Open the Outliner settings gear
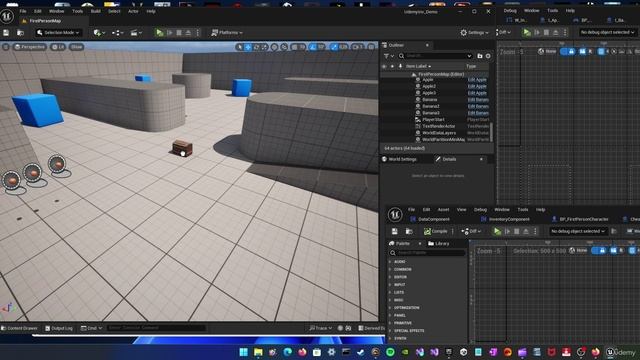The height and width of the screenshot is (360, 640). coord(488,56)
